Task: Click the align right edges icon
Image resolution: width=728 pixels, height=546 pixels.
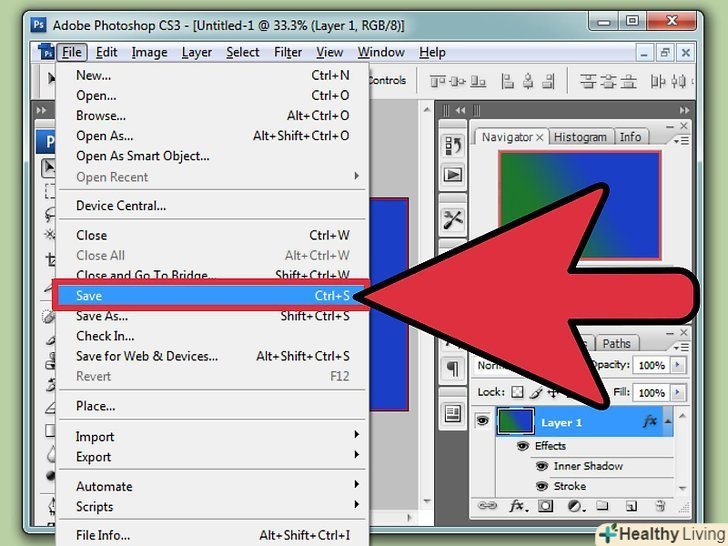Action: 548,82
